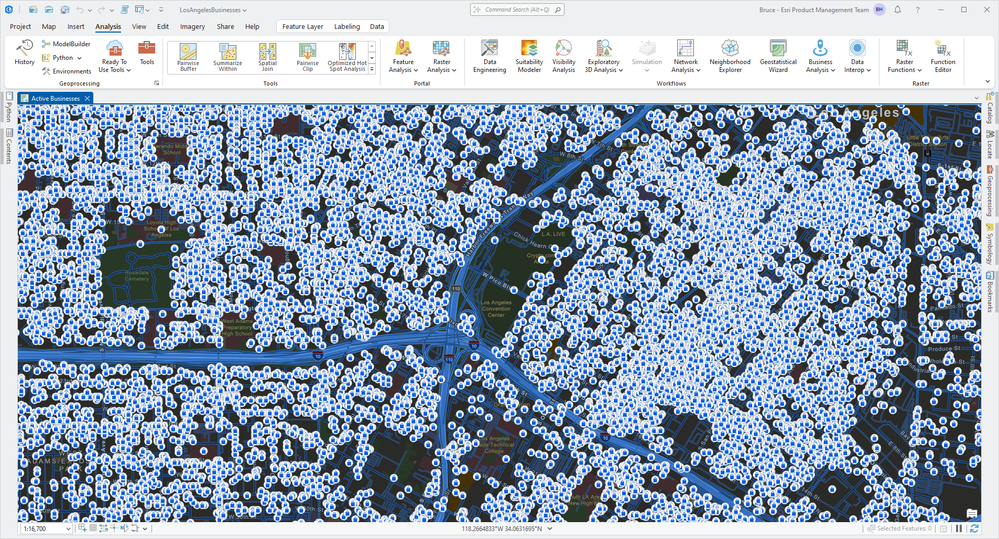Show the Catalog pane

[x=989, y=108]
